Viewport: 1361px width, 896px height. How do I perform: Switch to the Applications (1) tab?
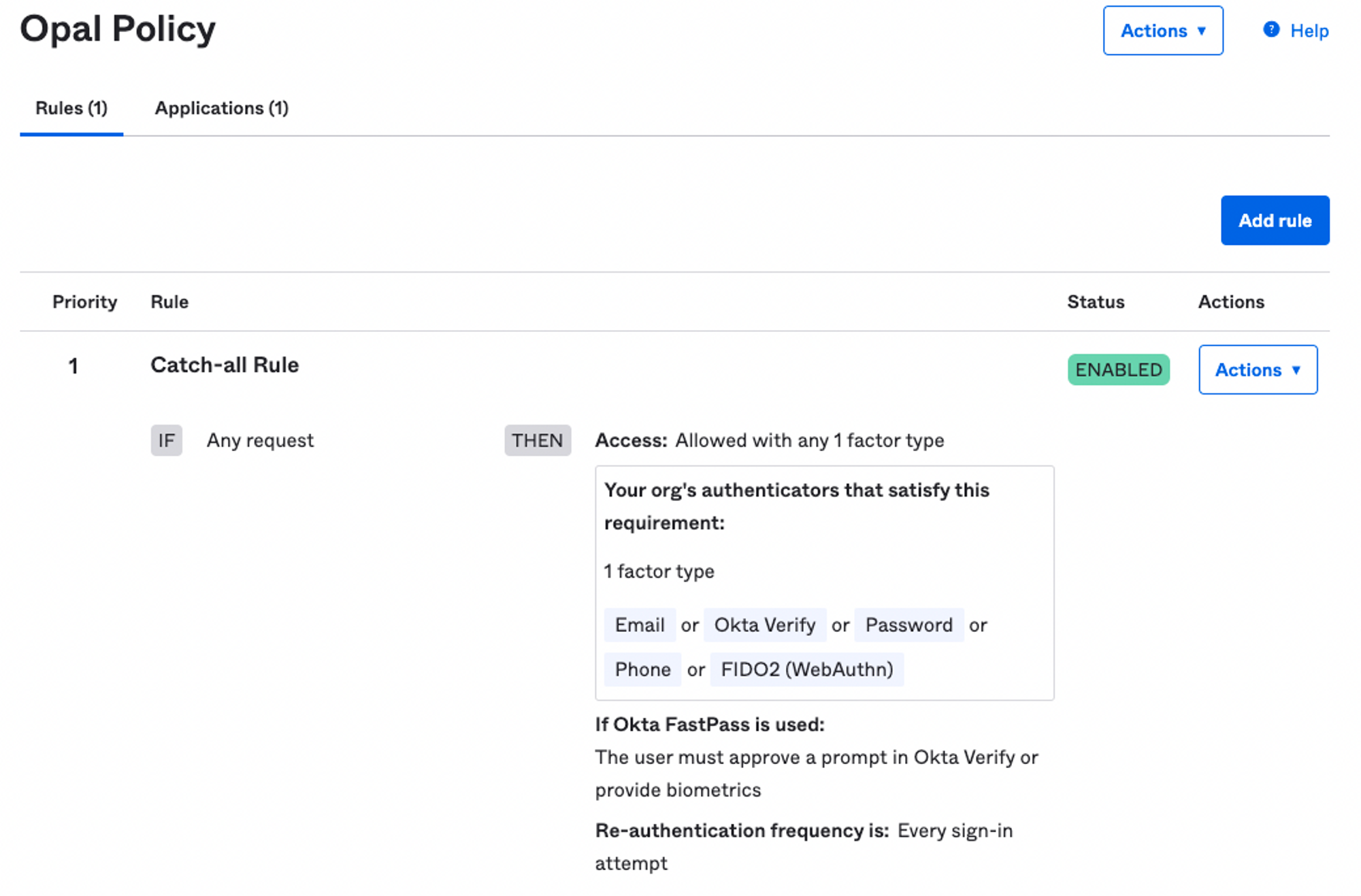(221, 108)
